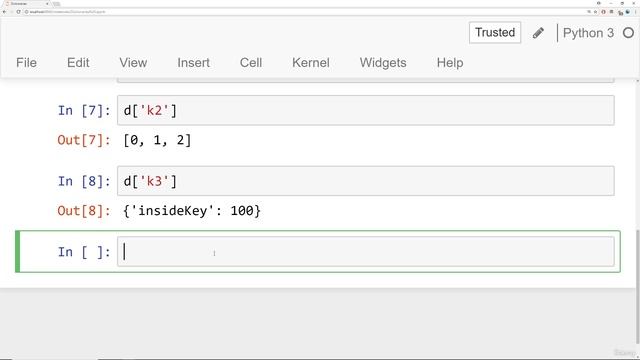This screenshot has height=360, width=640.
Task: Focus the empty code cell input
Action: coord(365,251)
